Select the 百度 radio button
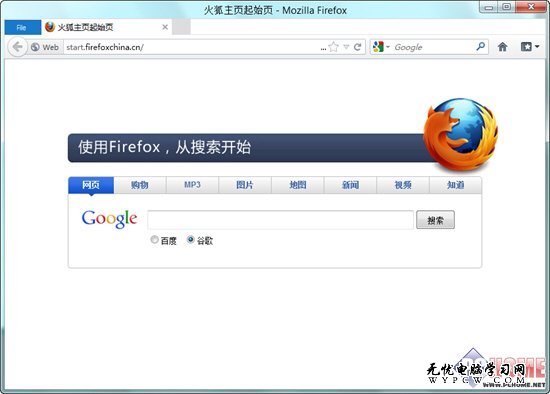The image size is (550, 394). 154,240
